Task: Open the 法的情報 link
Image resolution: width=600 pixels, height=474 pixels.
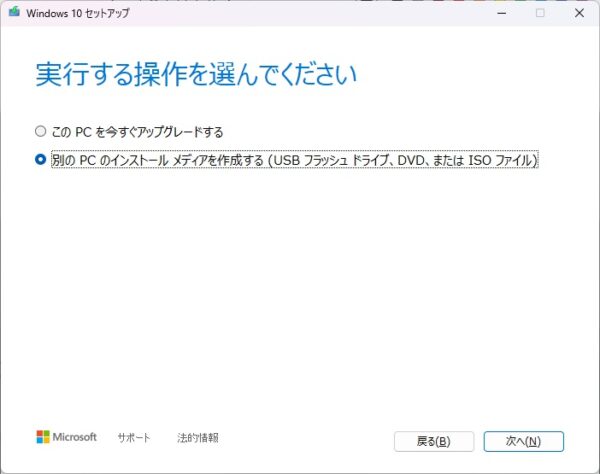Action: pos(198,438)
